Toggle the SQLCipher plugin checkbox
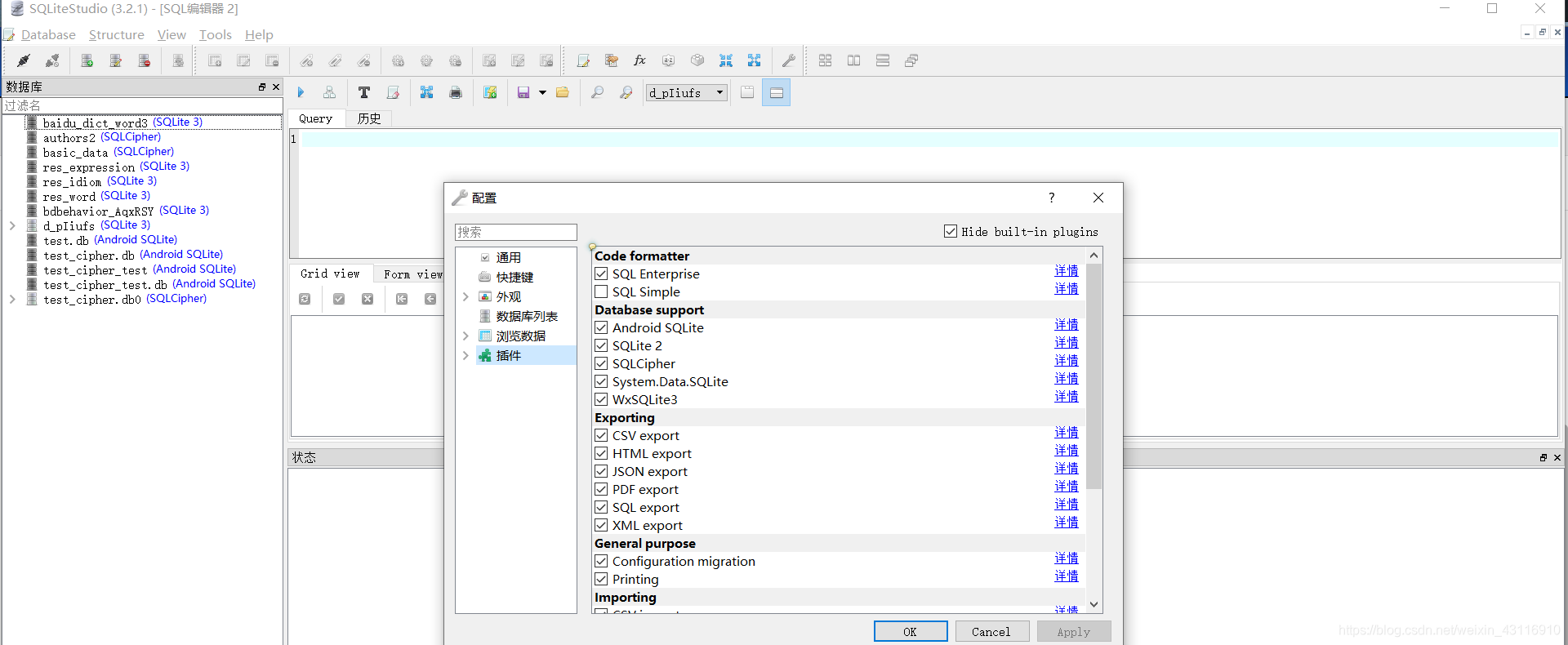Viewport: 1568px width, 645px height. click(x=601, y=363)
